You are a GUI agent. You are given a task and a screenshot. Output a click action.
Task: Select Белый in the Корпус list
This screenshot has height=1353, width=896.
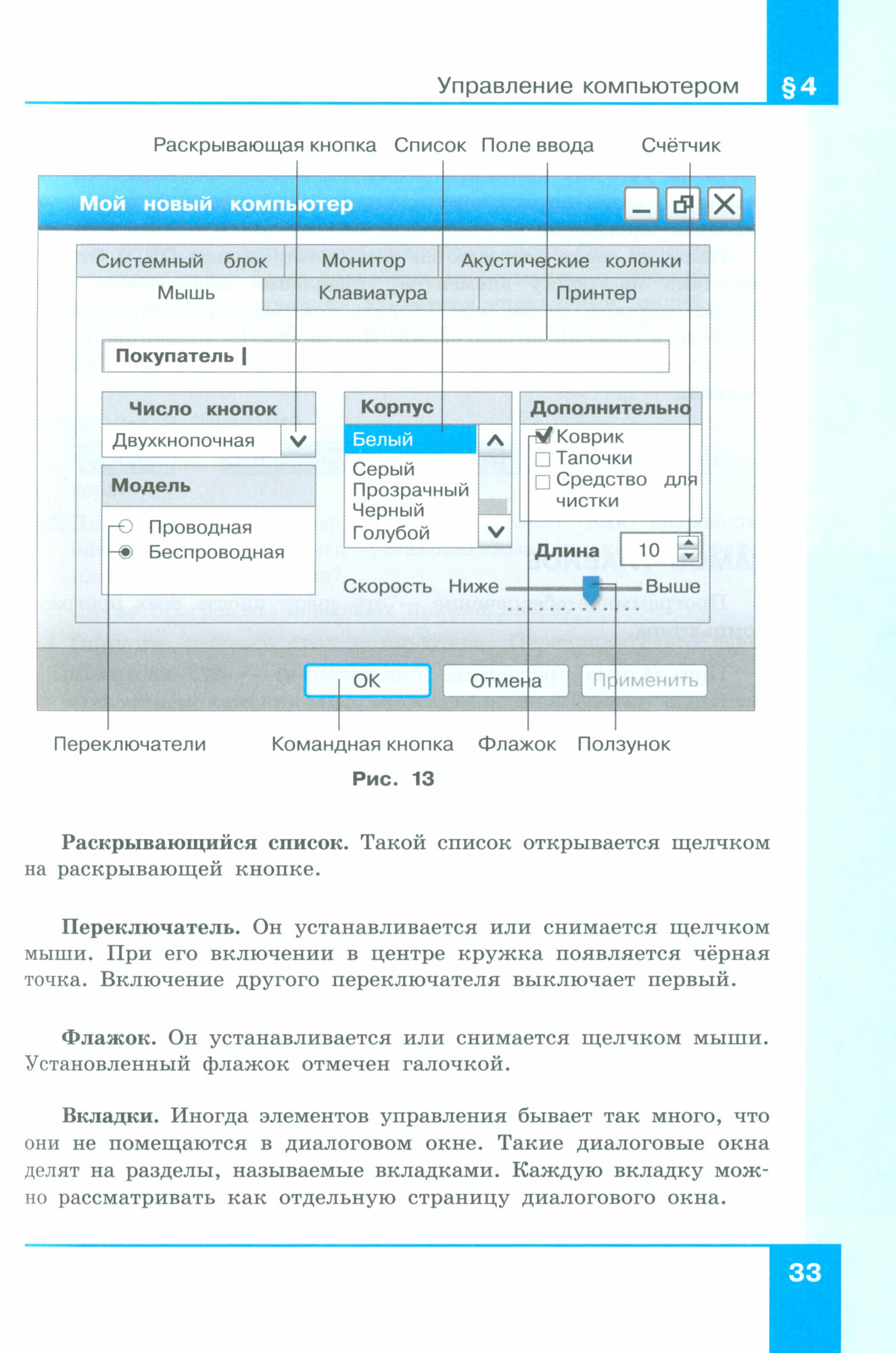[410, 440]
